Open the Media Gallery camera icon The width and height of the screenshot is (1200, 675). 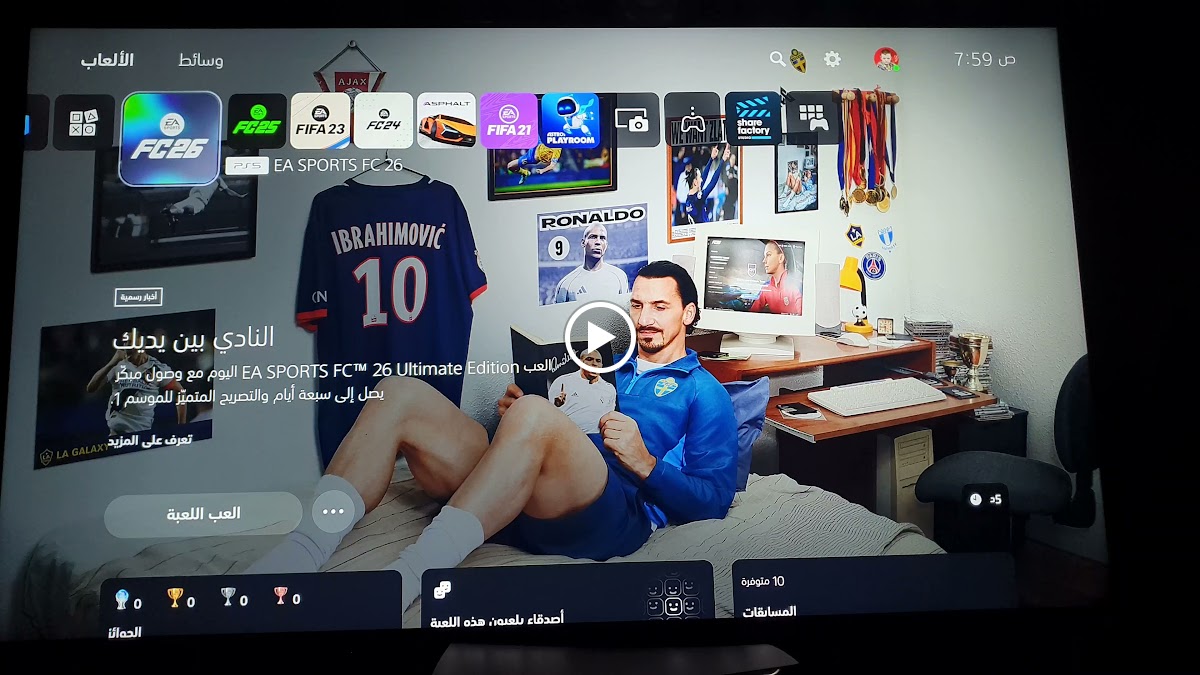[632, 121]
